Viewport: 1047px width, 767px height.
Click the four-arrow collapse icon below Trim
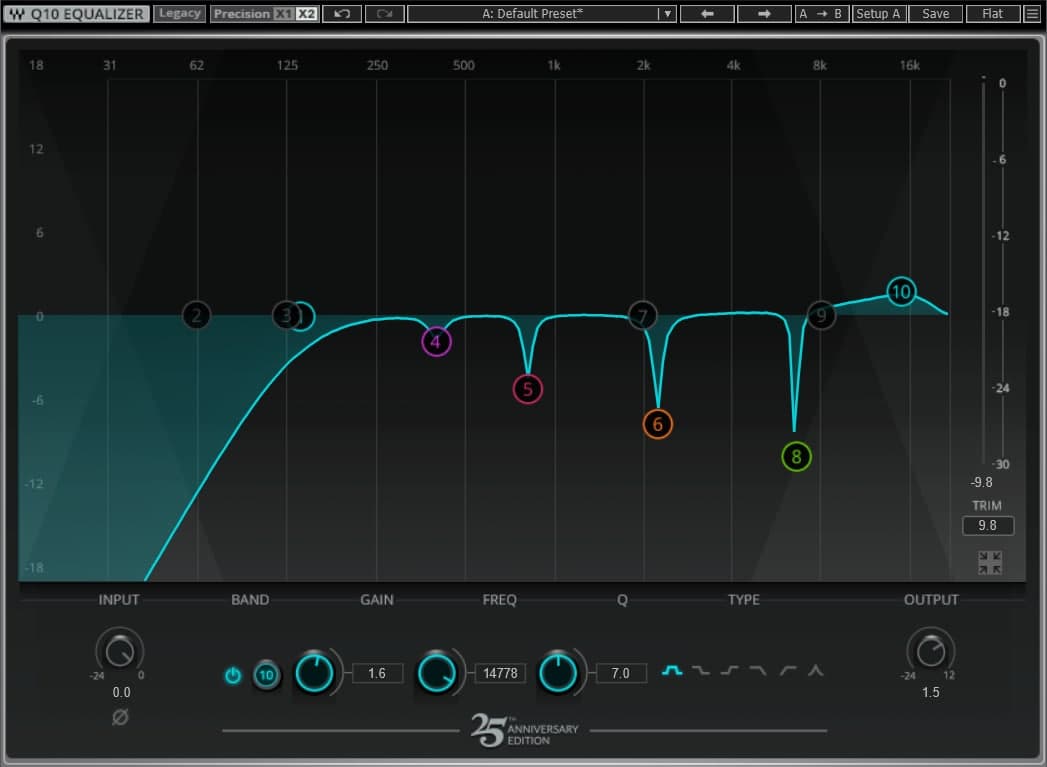coord(989,562)
